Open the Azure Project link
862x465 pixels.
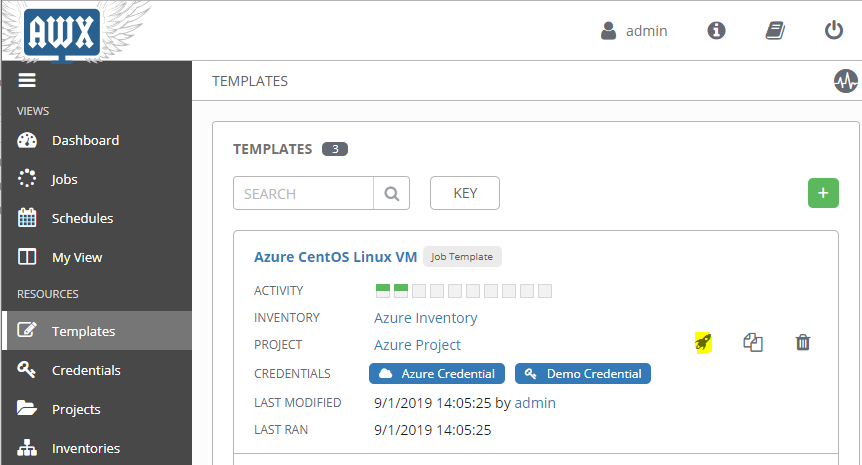417,345
